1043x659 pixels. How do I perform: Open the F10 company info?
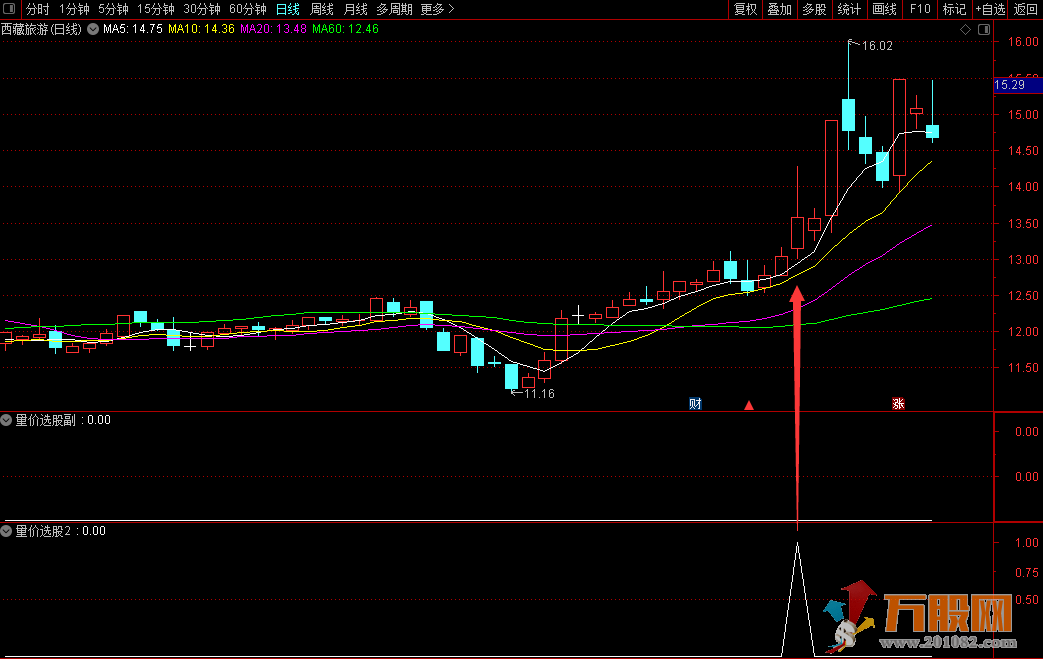point(920,9)
